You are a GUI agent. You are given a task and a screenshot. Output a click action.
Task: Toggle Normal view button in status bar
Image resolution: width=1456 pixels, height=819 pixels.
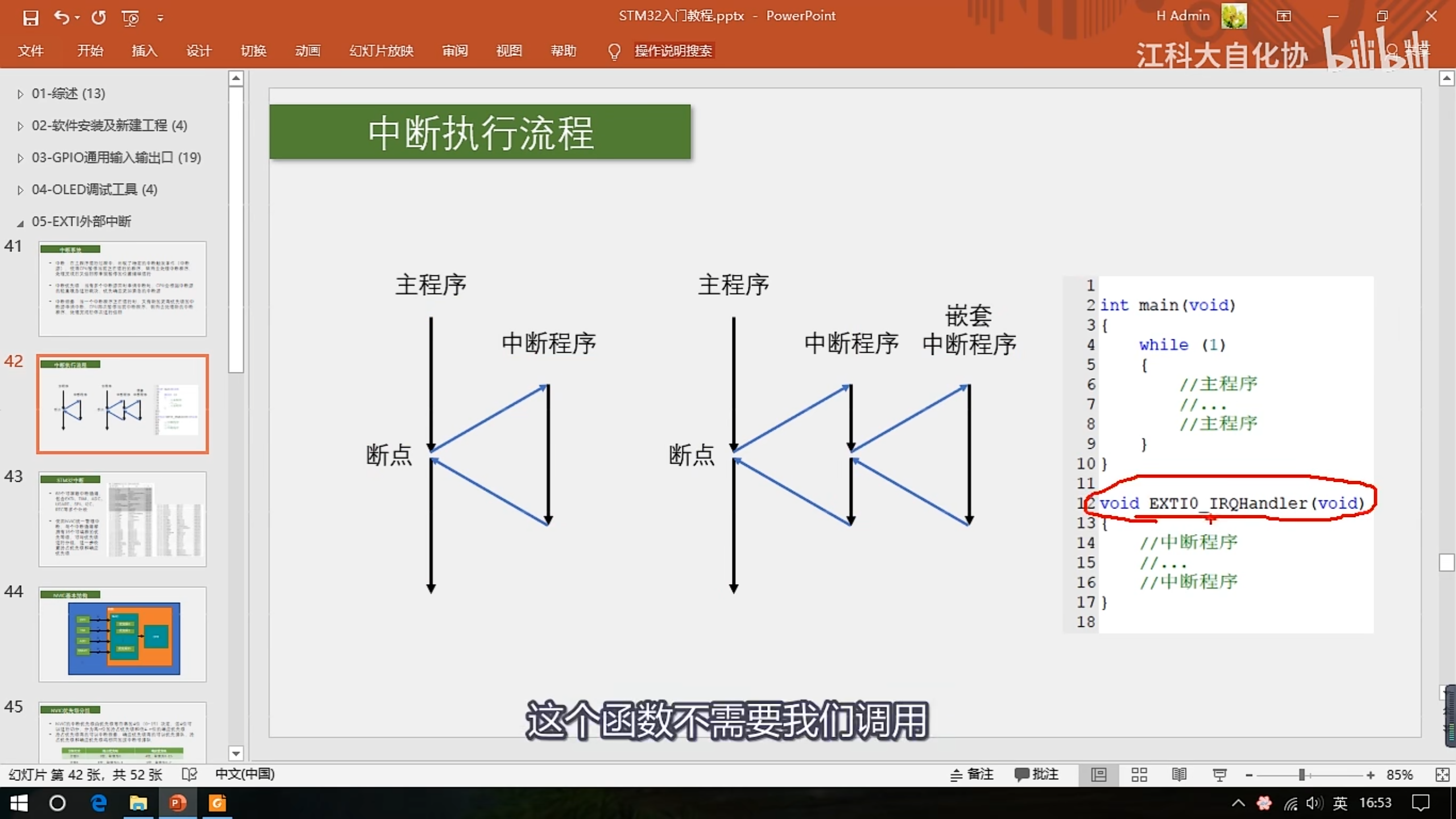point(1099,775)
